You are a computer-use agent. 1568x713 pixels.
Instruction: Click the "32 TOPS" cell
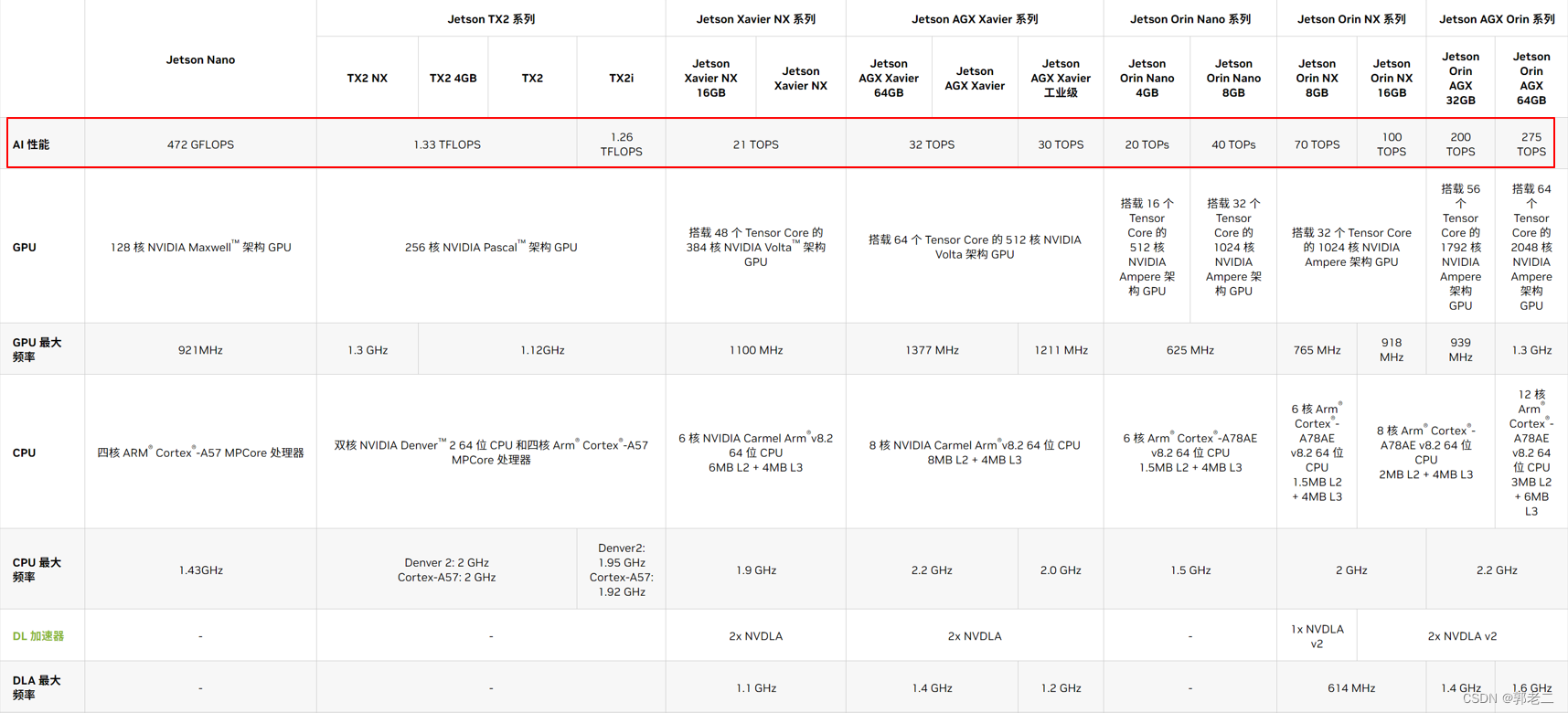pyautogui.click(x=932, y=144)
